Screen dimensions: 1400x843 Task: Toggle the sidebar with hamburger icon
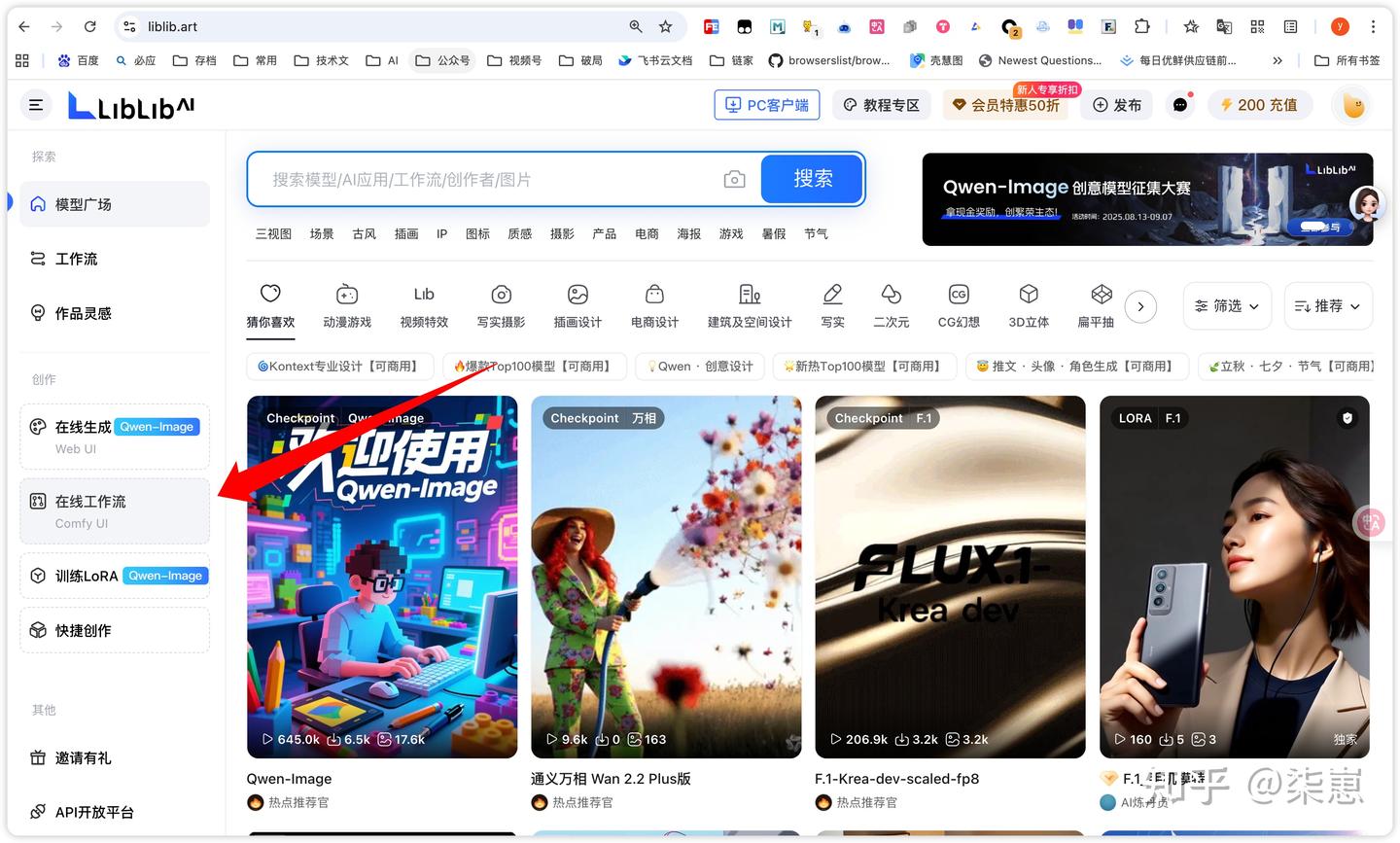[x=36, y=105]
